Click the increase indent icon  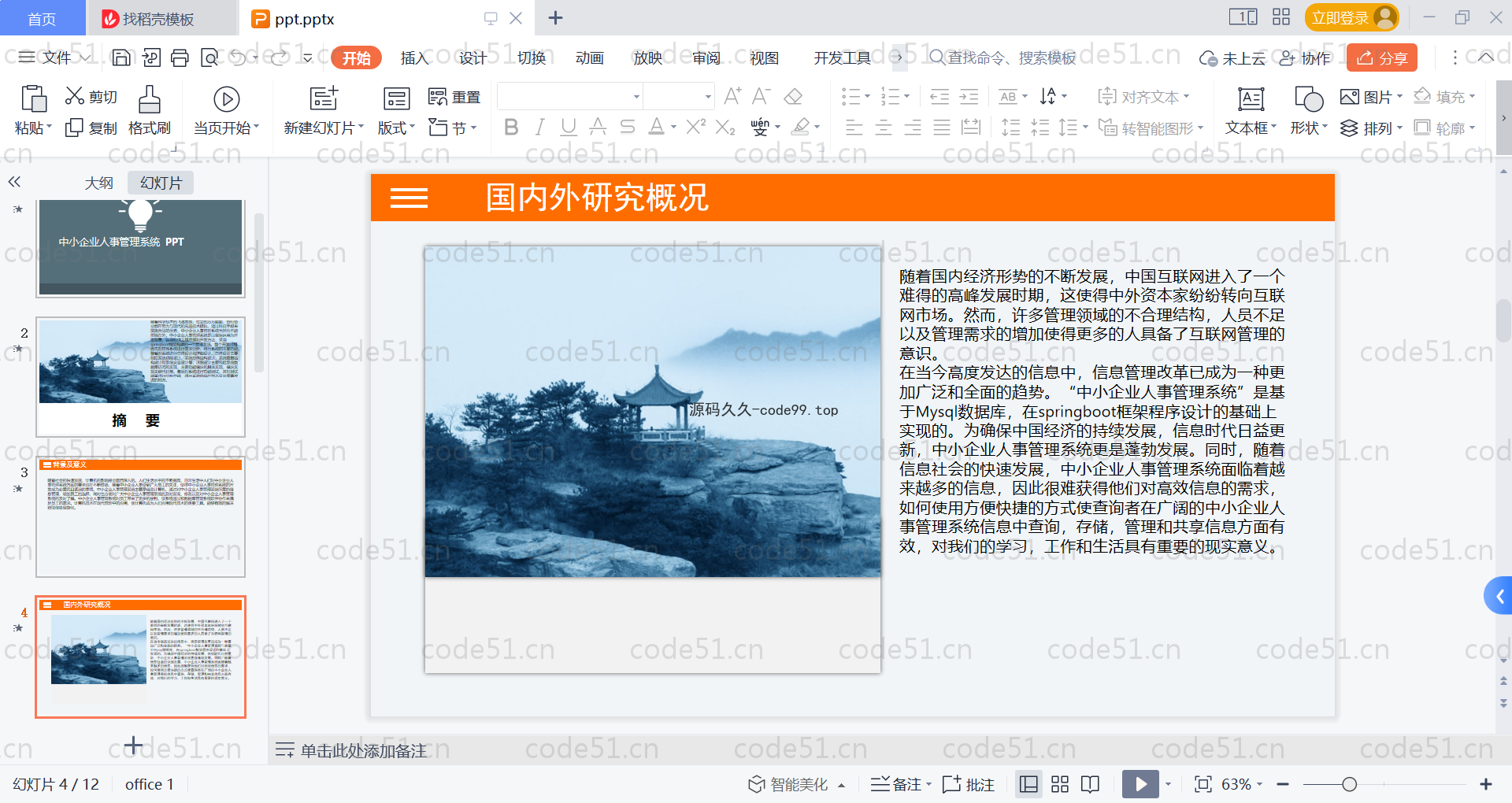(969, 97)
